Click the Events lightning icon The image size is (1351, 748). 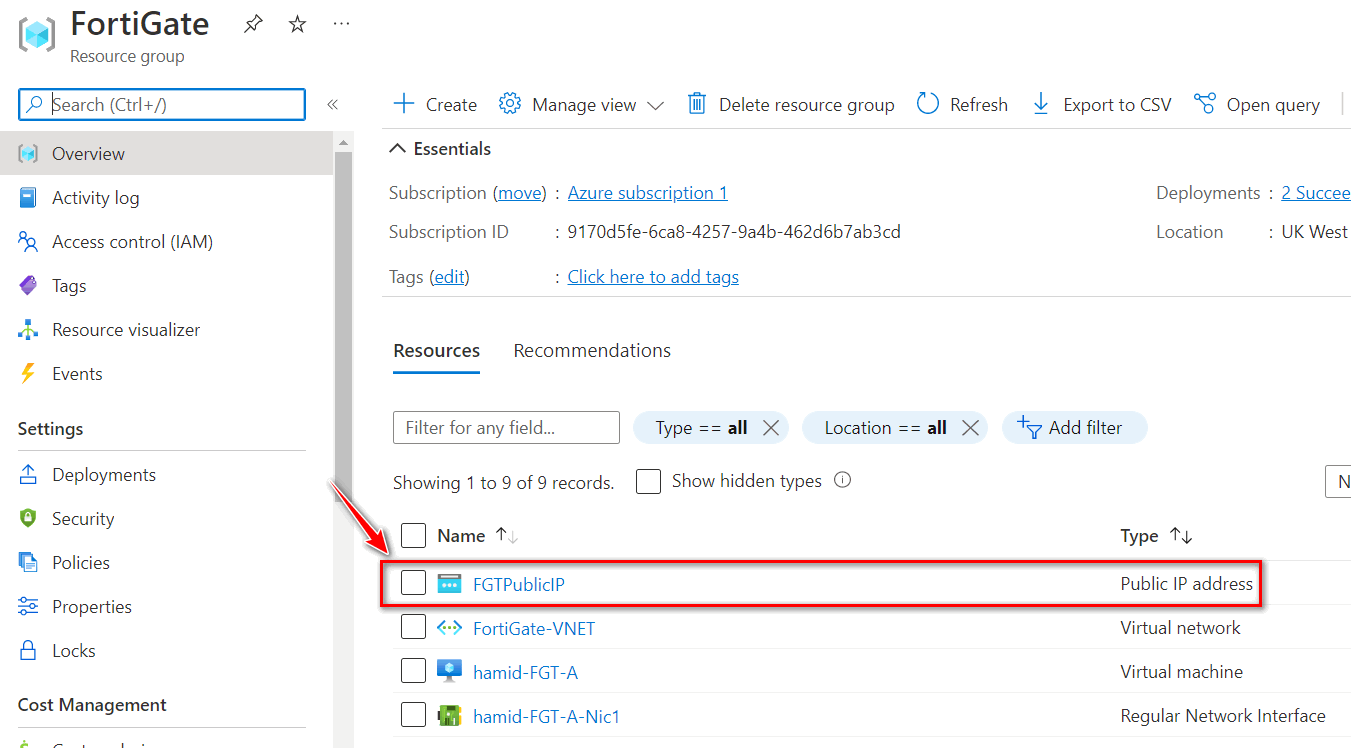click(x=28, y=374)
